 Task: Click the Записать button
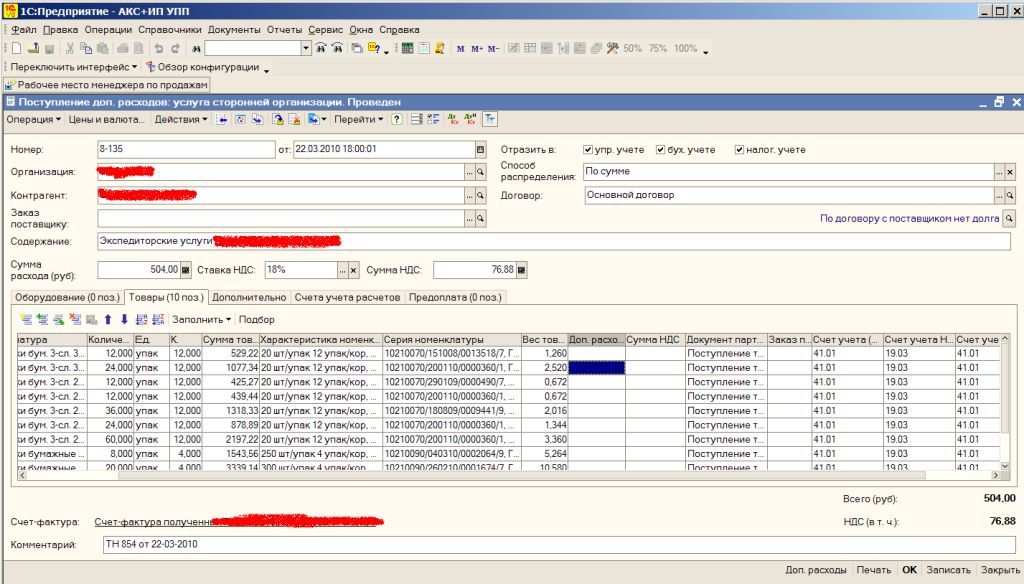[x=948, y=570]
